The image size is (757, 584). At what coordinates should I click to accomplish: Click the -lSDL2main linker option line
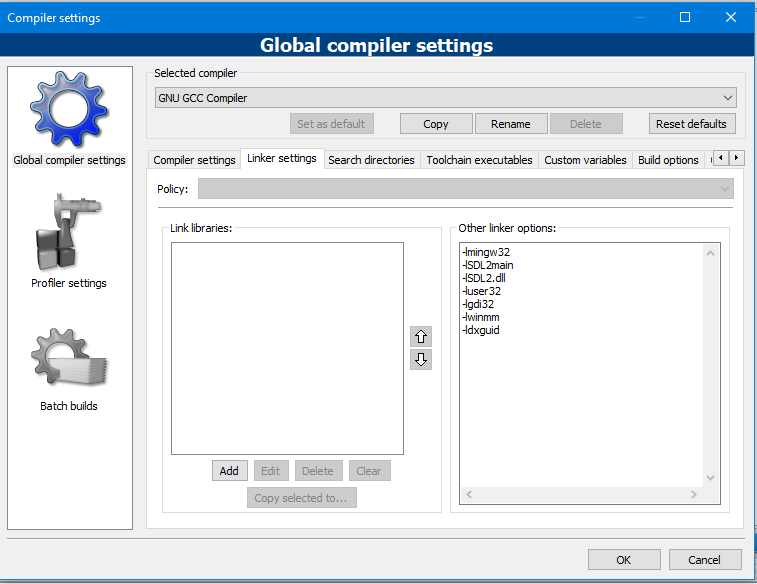pos(488,265)
